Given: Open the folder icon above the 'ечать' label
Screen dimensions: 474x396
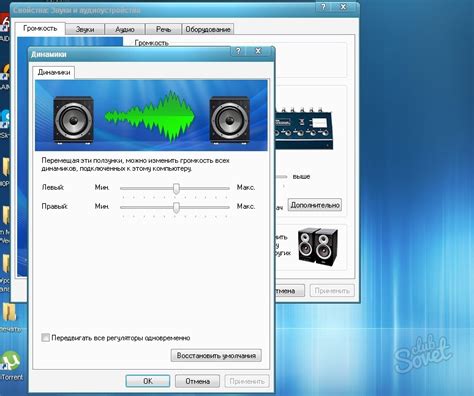Looking at the screenshot, I should 9,312.
